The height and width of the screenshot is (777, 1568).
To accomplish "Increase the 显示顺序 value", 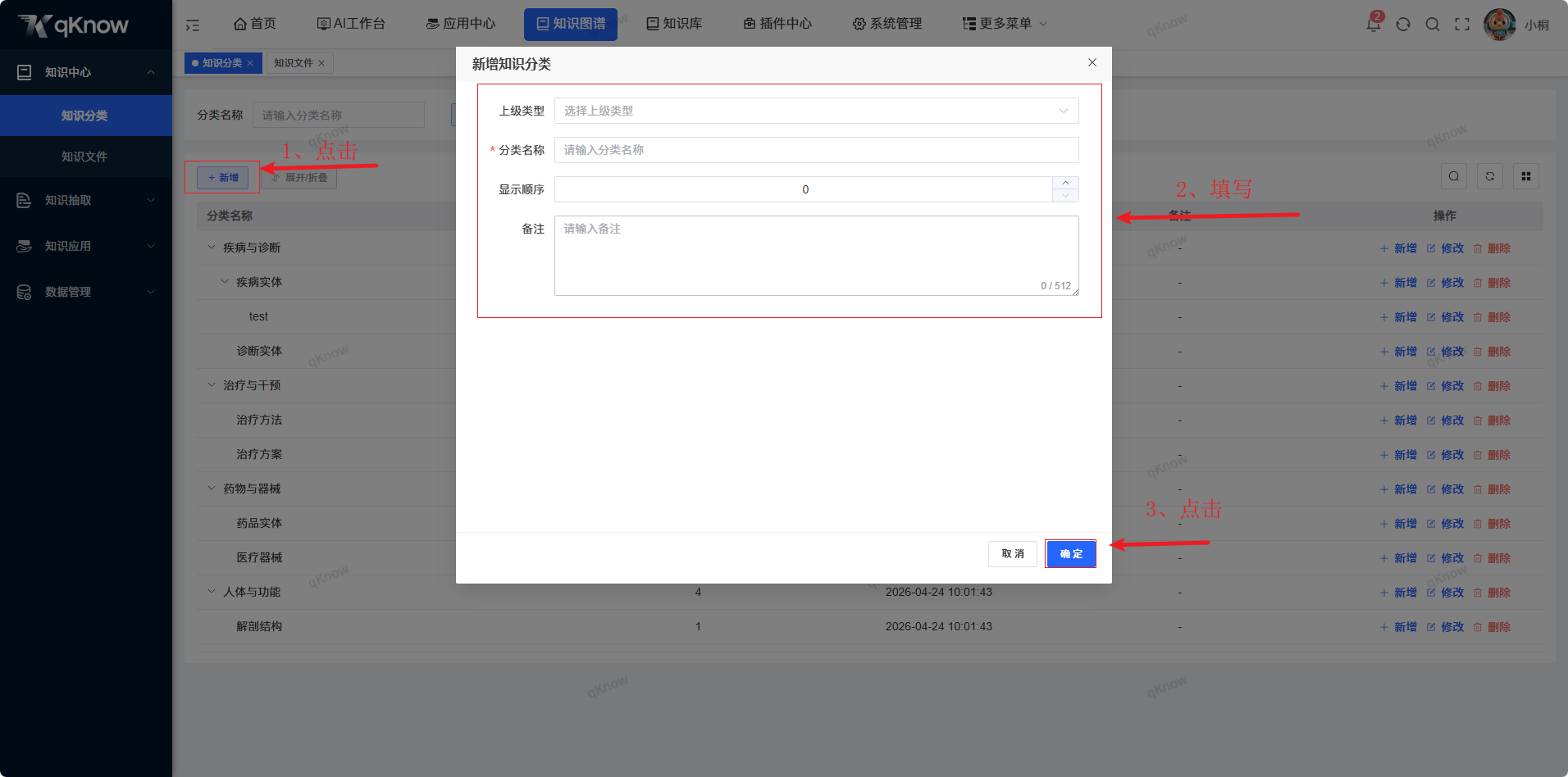I will click(1065, 183).
